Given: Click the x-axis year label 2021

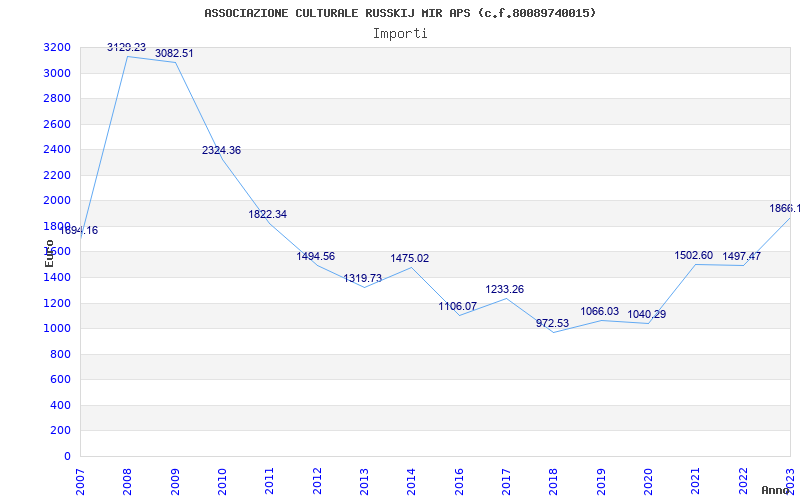Looking at the screenshot, I should pos(695,482).
